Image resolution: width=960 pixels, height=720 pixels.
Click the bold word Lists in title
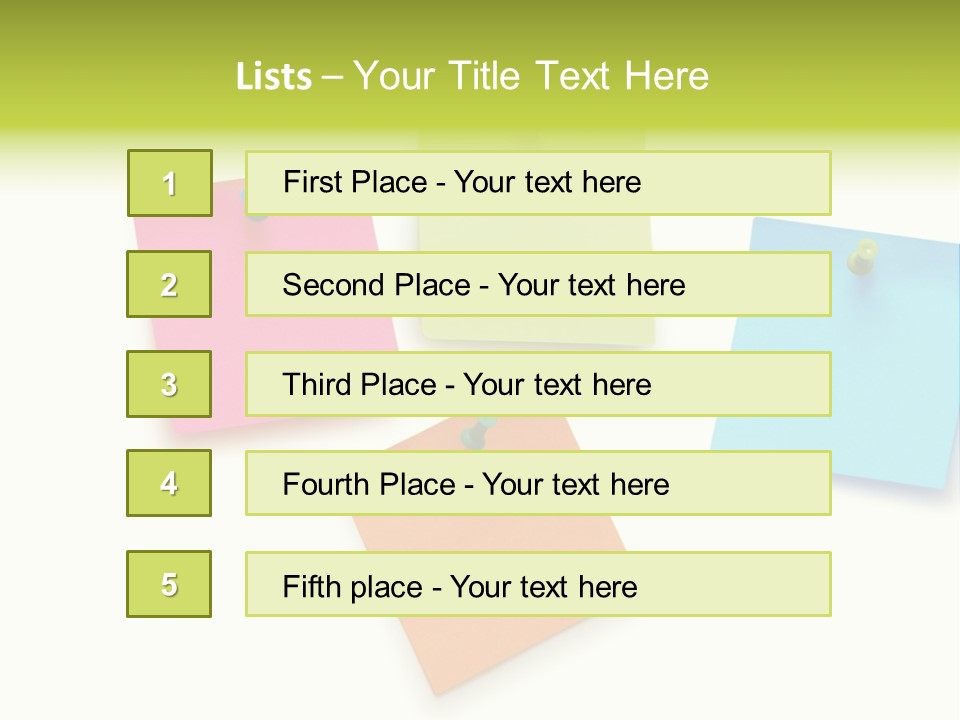click(273, 77)
